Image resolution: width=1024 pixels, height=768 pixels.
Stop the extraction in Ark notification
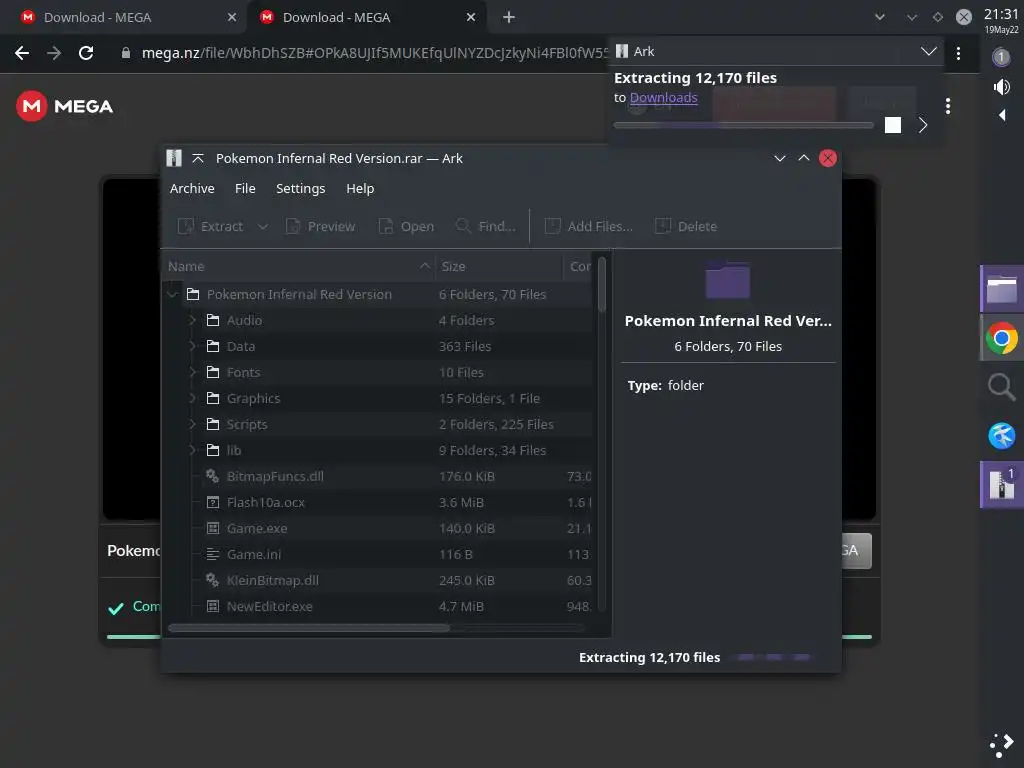tap(893, 125)
